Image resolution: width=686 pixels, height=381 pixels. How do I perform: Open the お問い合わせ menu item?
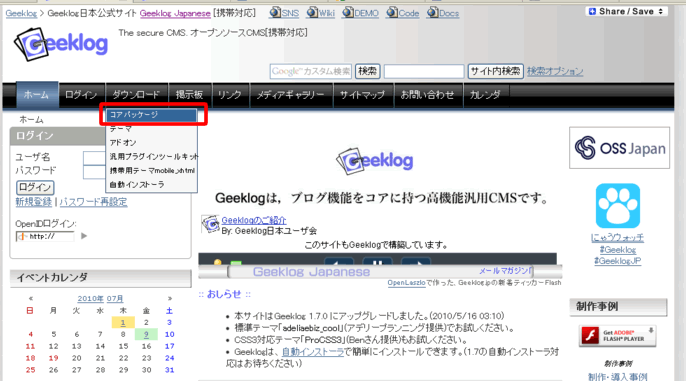coord(427,94)
